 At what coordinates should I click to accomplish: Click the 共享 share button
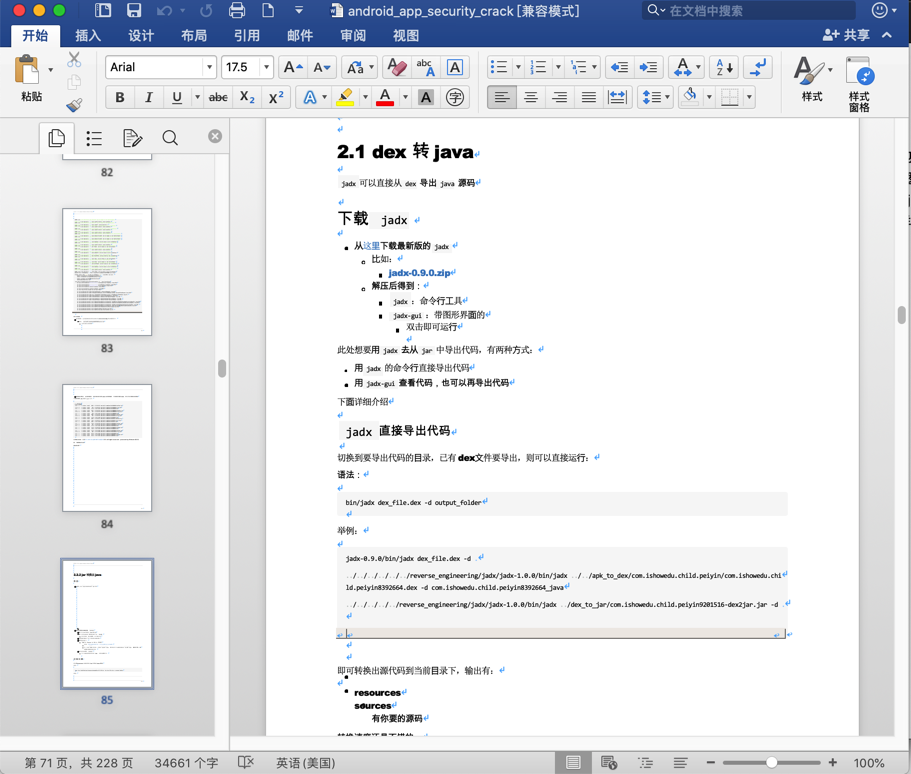pos(846,35)
